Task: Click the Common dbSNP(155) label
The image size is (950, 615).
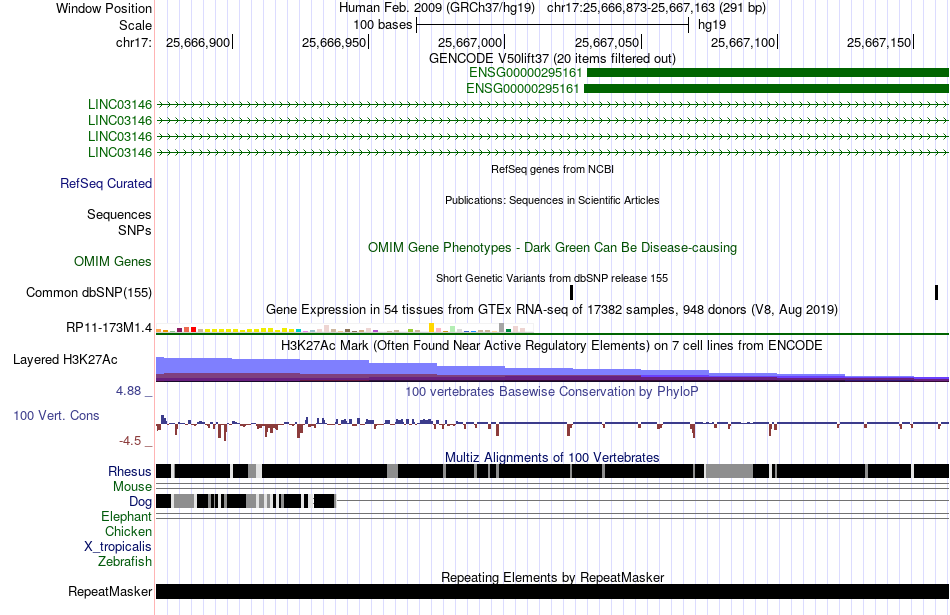Action: pyautogui.click(x=89, y=293)
